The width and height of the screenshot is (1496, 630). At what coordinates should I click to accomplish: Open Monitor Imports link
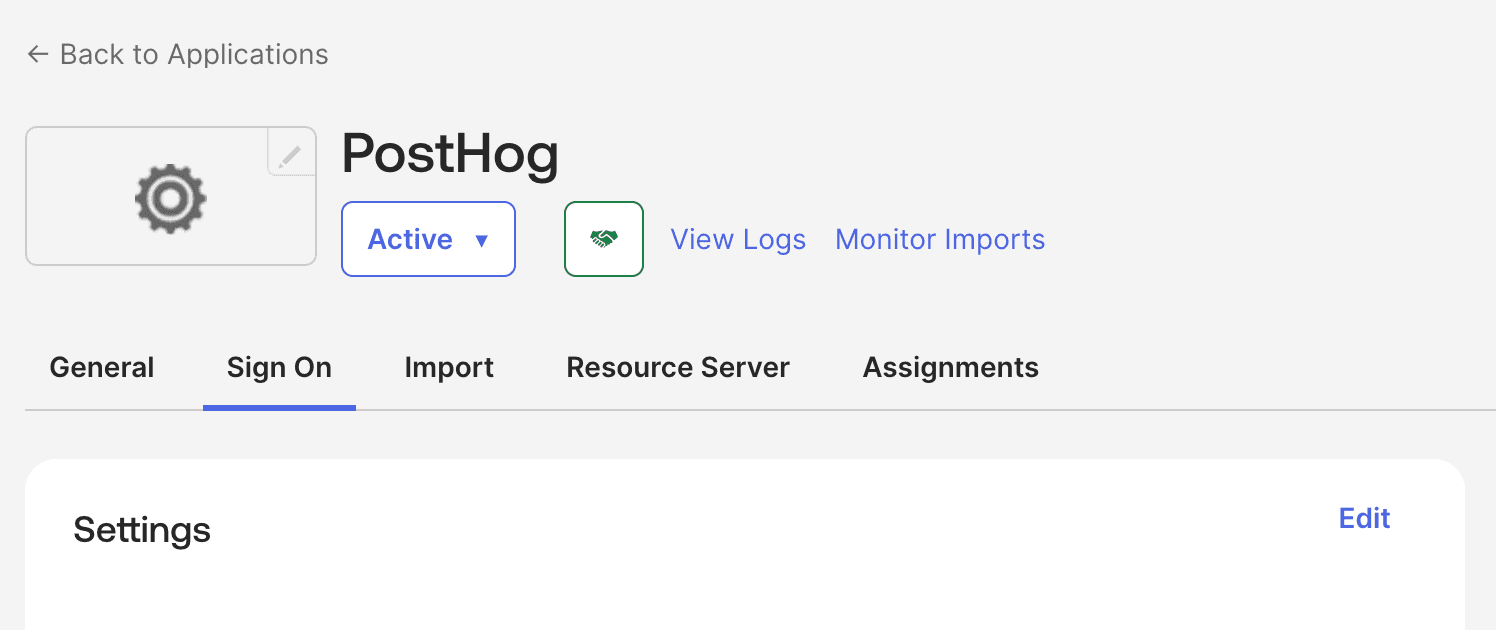point(940,240)
